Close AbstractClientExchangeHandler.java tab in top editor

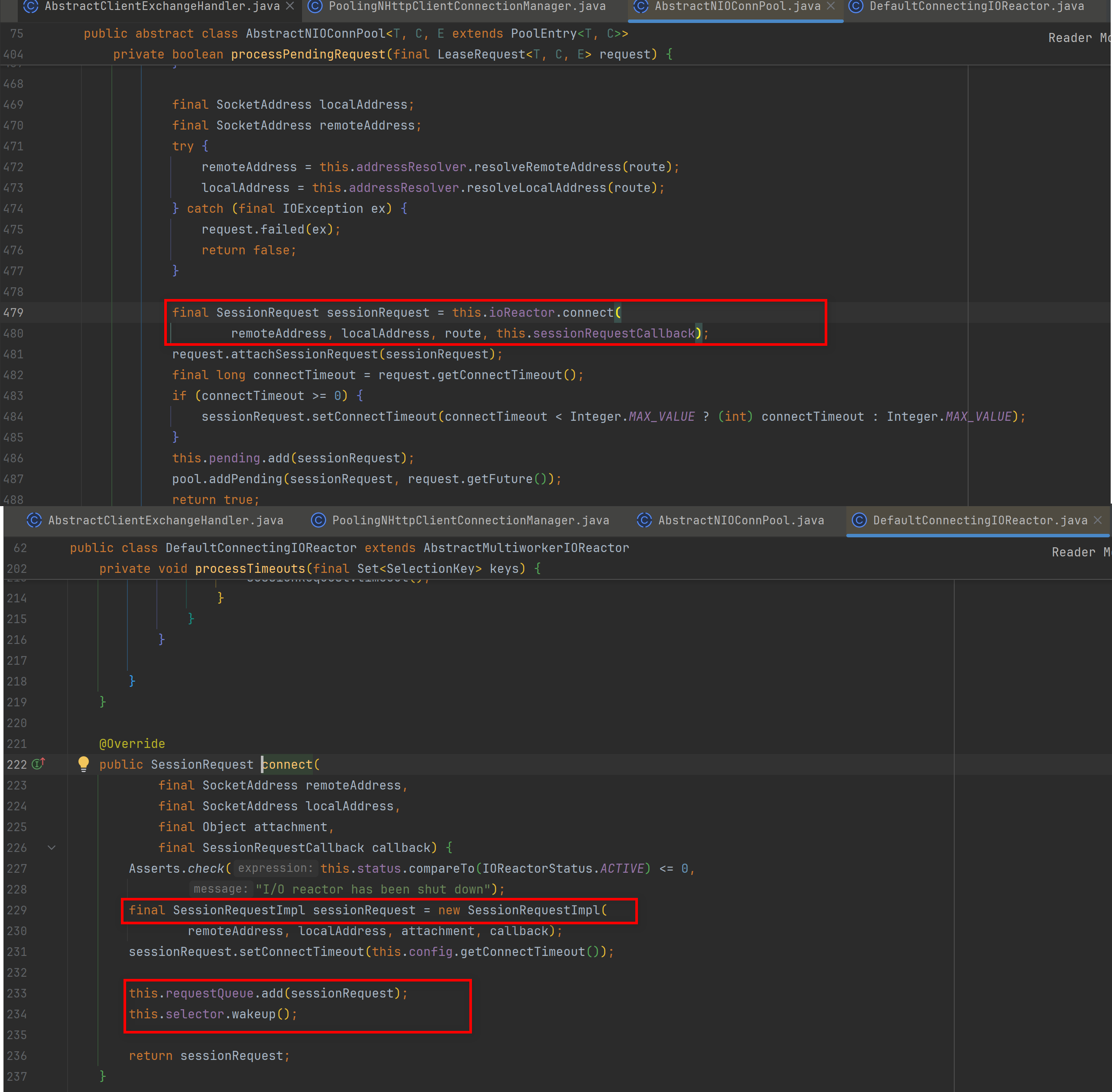[x=290, y=6]
